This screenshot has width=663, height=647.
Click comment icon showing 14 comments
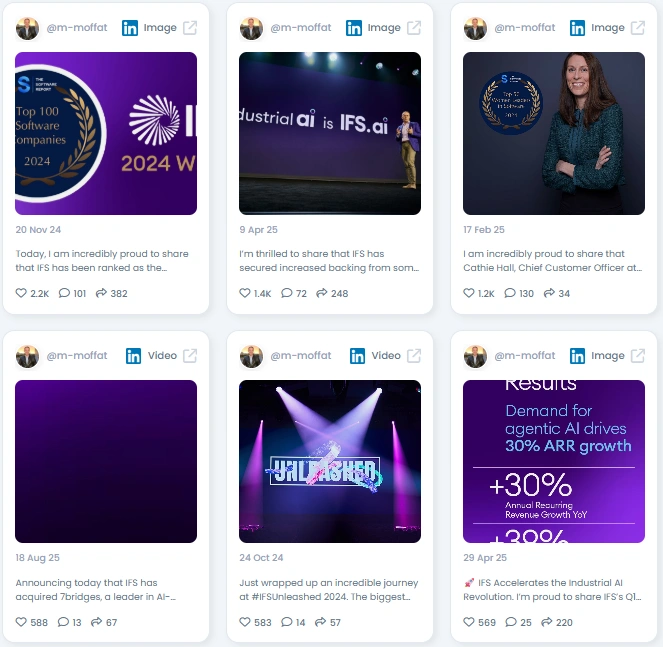coord(287,622)
